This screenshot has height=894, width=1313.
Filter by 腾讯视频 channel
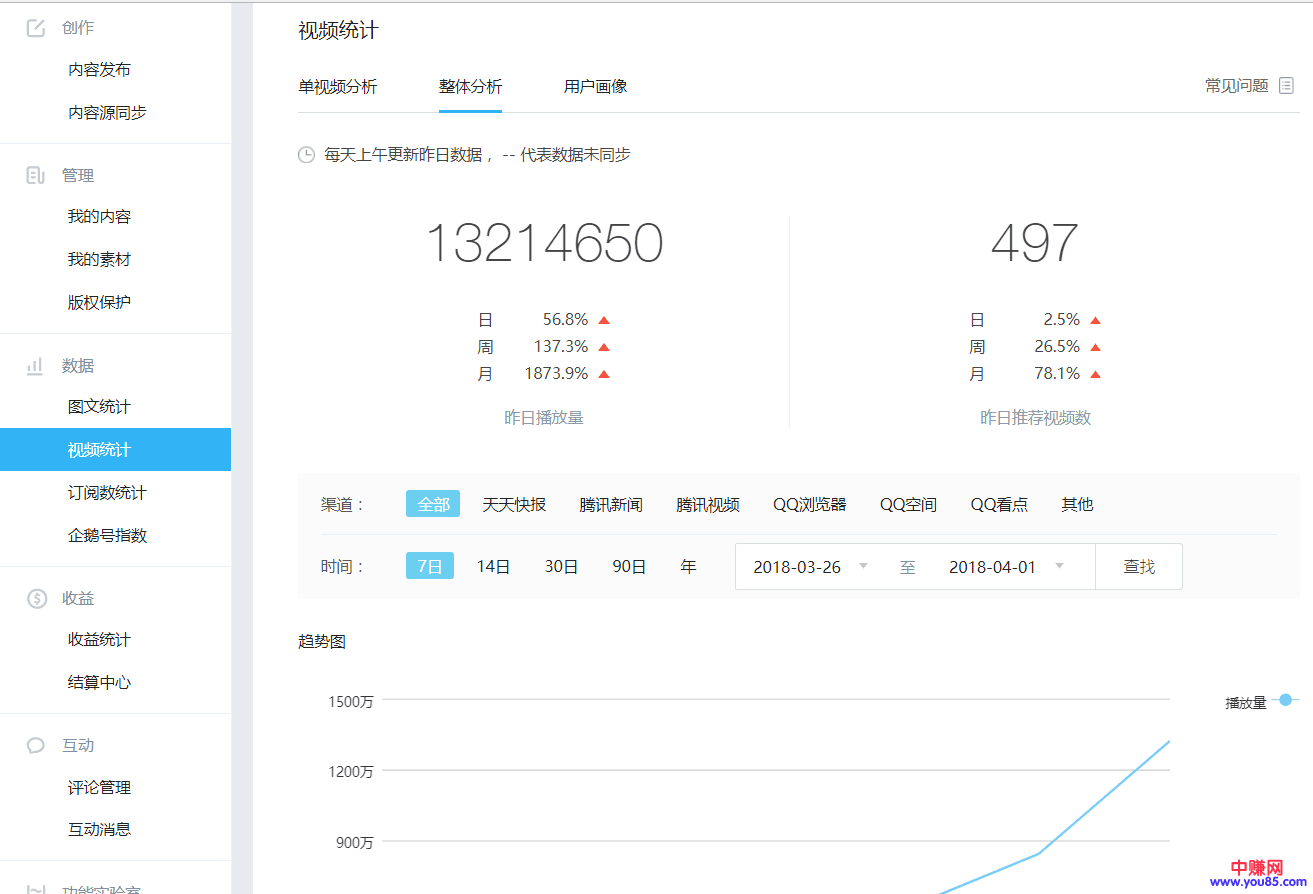[707, 504]
